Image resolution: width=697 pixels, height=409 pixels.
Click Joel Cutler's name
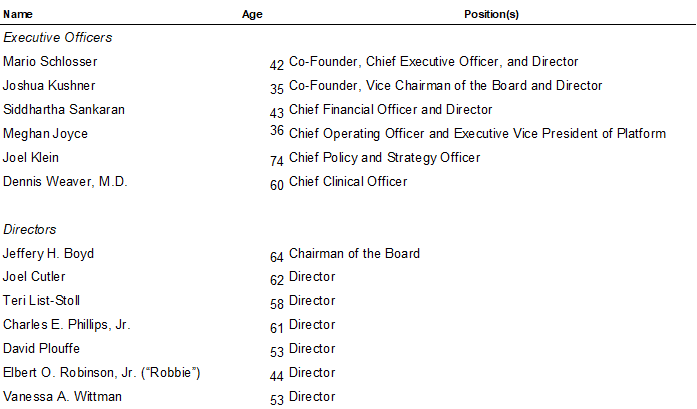[x=34, y=277]
